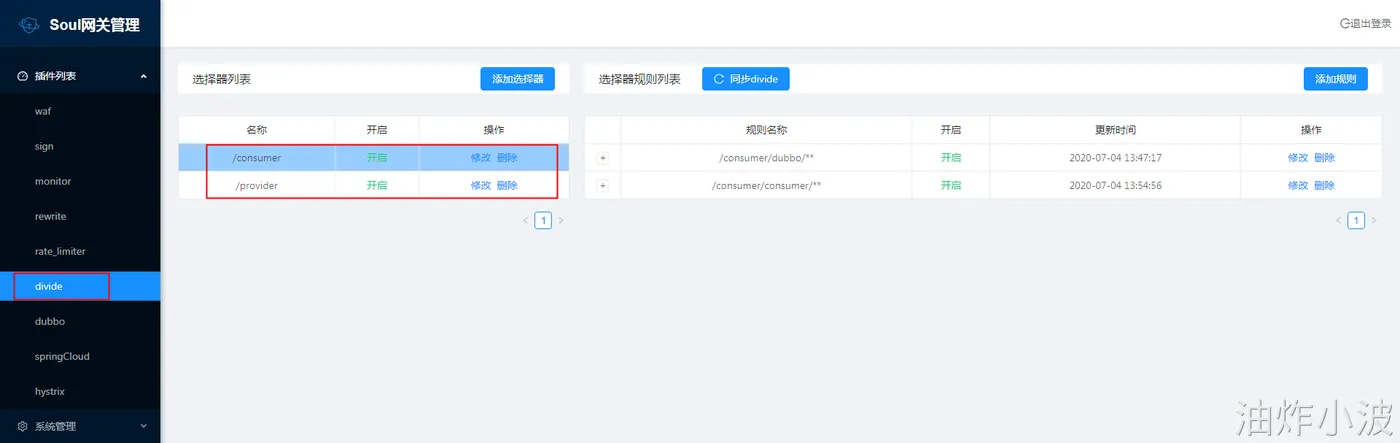Click the plugin list dashboard icon
The image size is (1400, 443).
[x=23, y=76]
